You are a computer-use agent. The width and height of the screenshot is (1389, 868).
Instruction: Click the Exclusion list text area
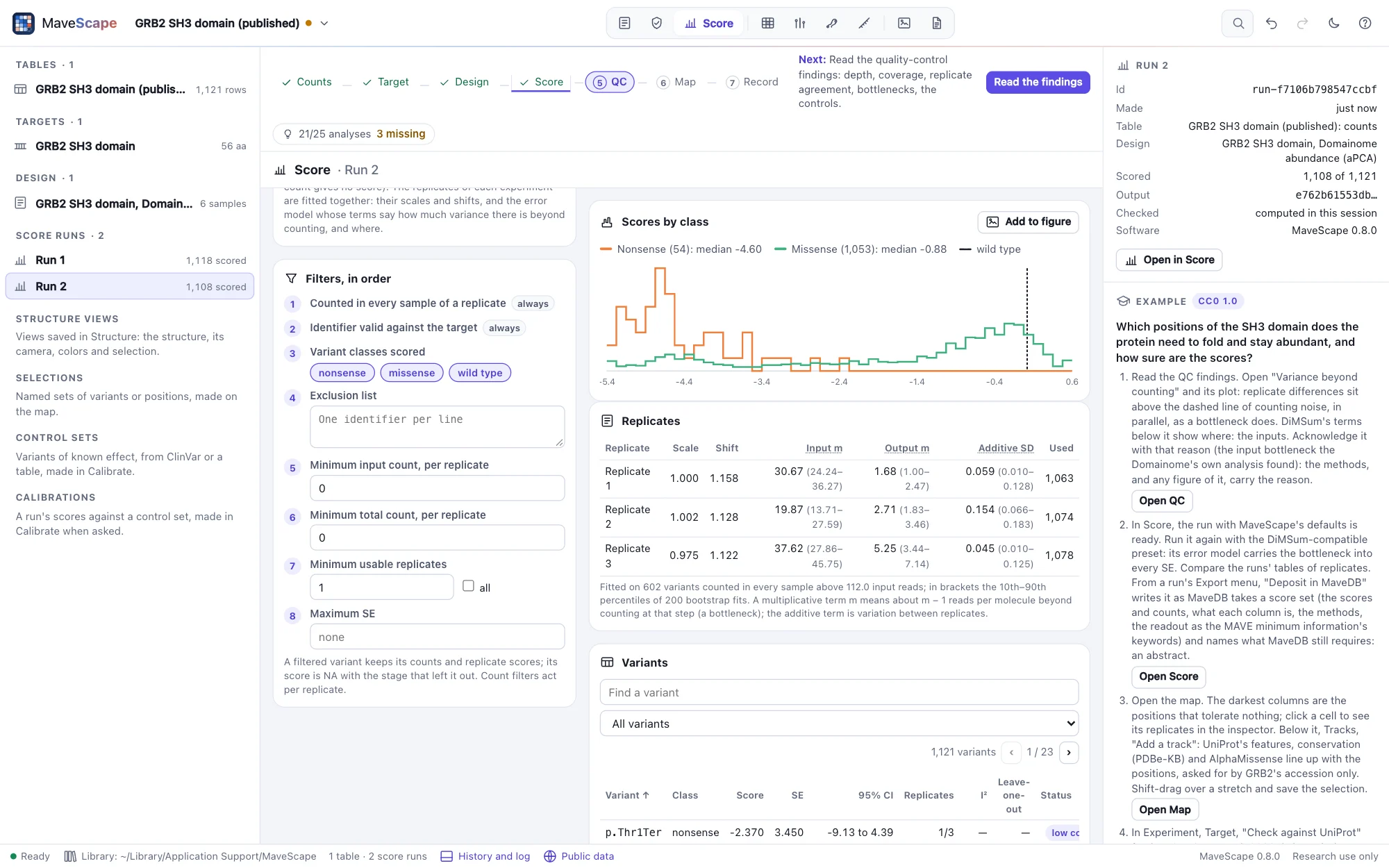(x=437, y=426)
